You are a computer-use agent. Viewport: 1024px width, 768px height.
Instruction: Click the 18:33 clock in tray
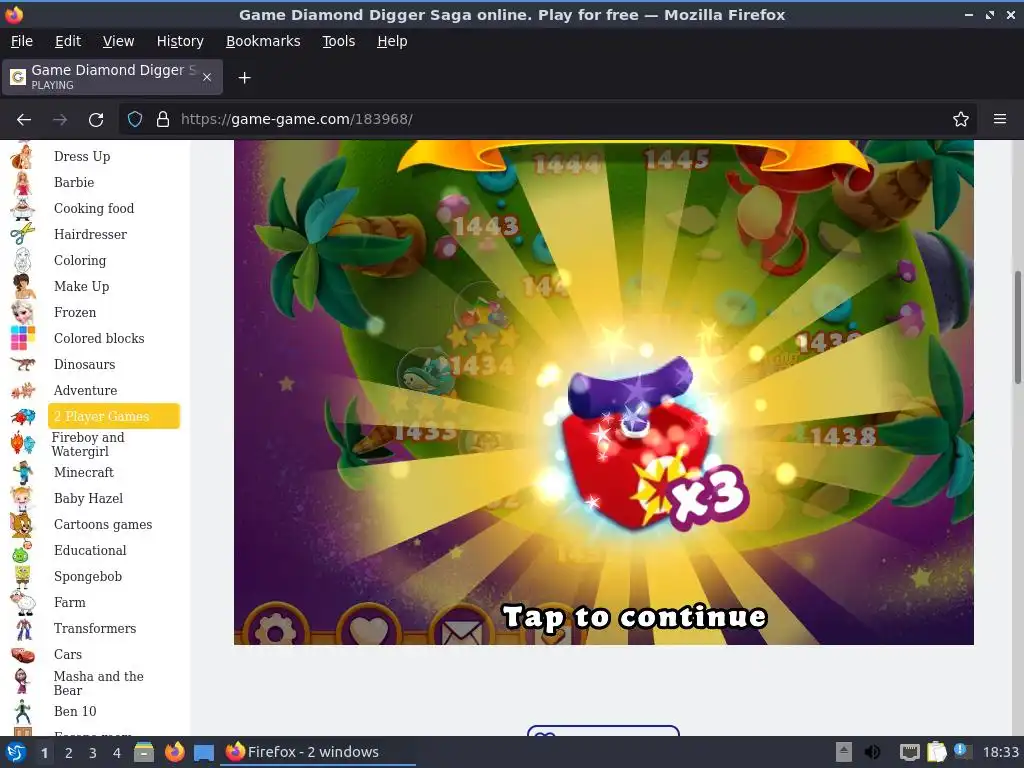point(1000,752)
